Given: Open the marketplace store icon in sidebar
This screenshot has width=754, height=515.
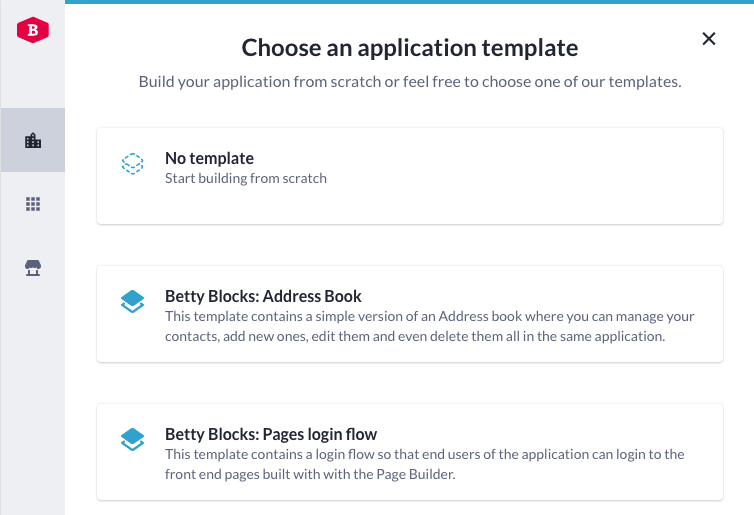Looking at the screenshot, I should pos(33,267).
